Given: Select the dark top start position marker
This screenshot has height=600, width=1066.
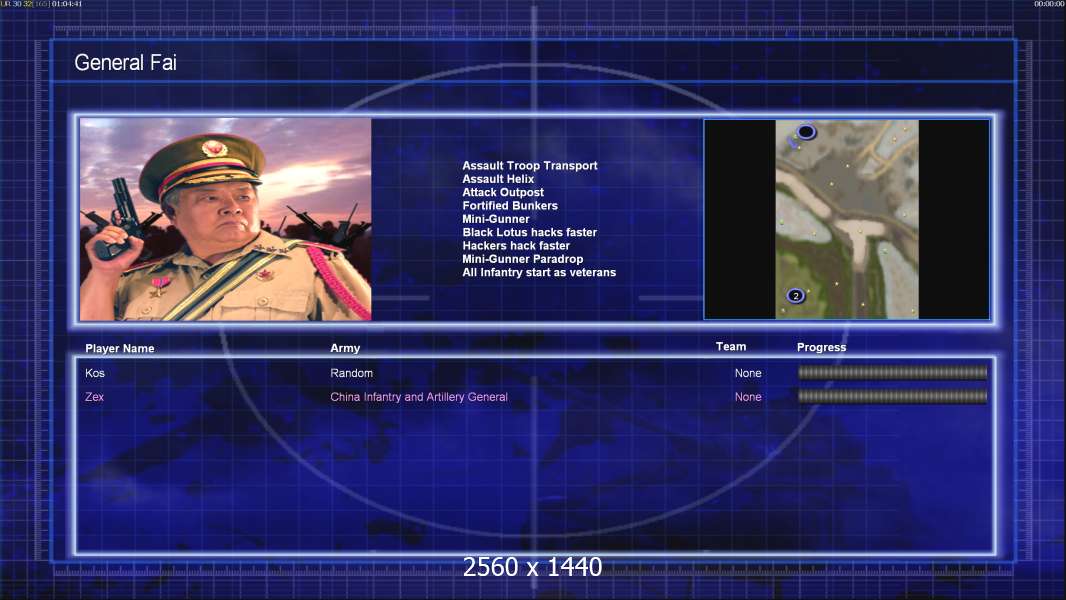Looking at the screenshot, I should point(806,132).
